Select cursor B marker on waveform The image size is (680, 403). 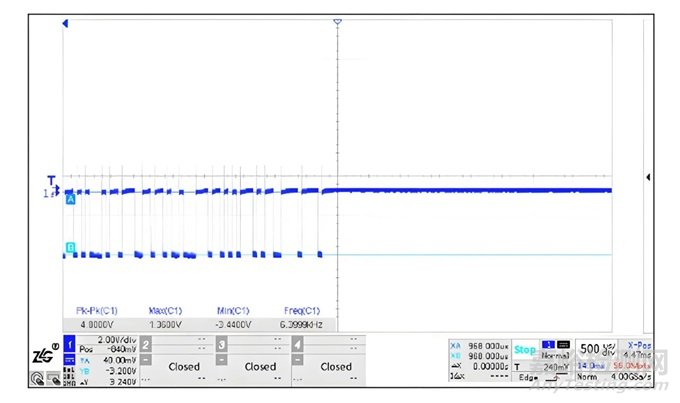(x=70, y=247)
